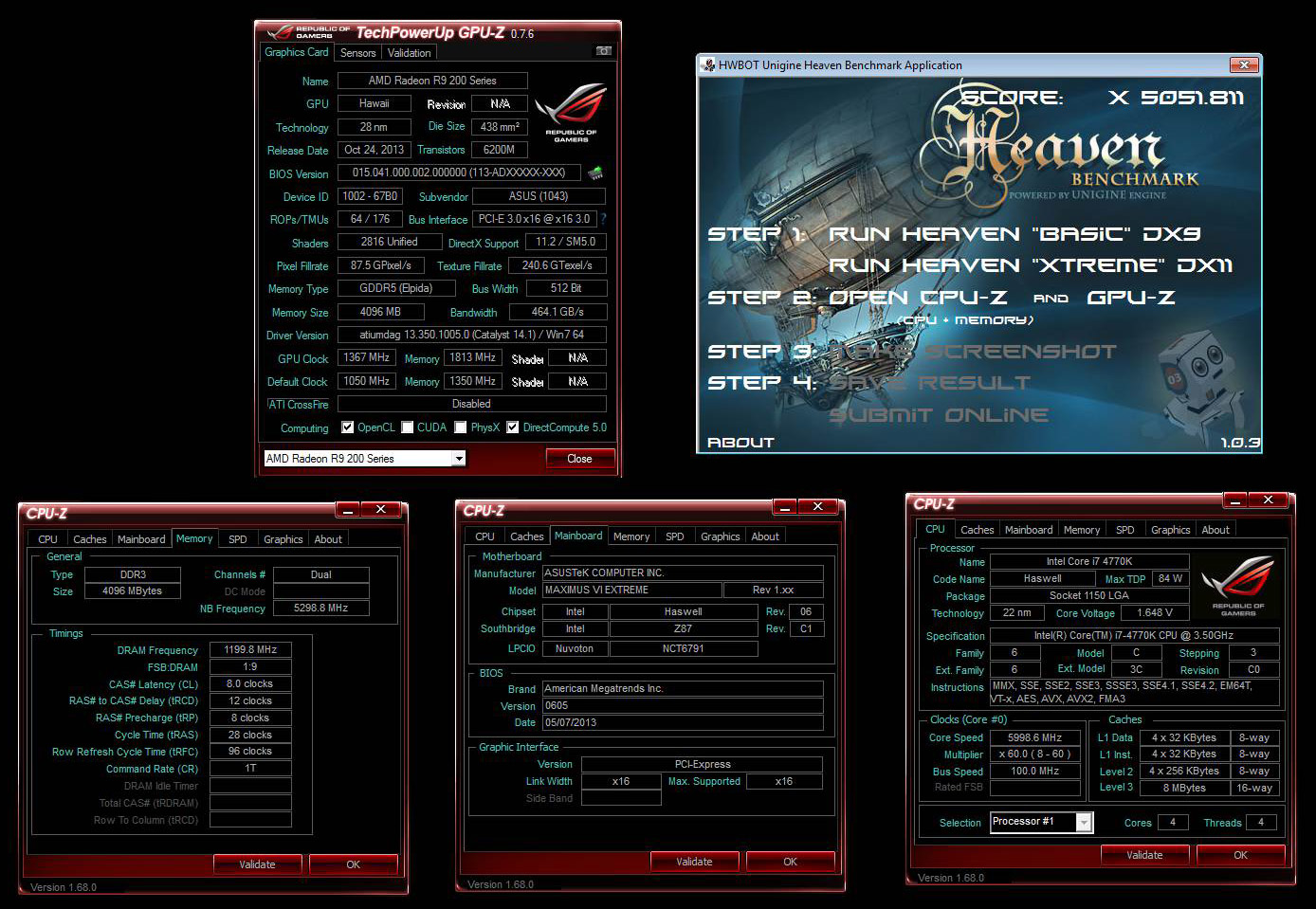Screen dimensions: 1316x909
Task: Close the CPU-Z Mainboard window
Action: pyautogui.click(x=817, y=507)
